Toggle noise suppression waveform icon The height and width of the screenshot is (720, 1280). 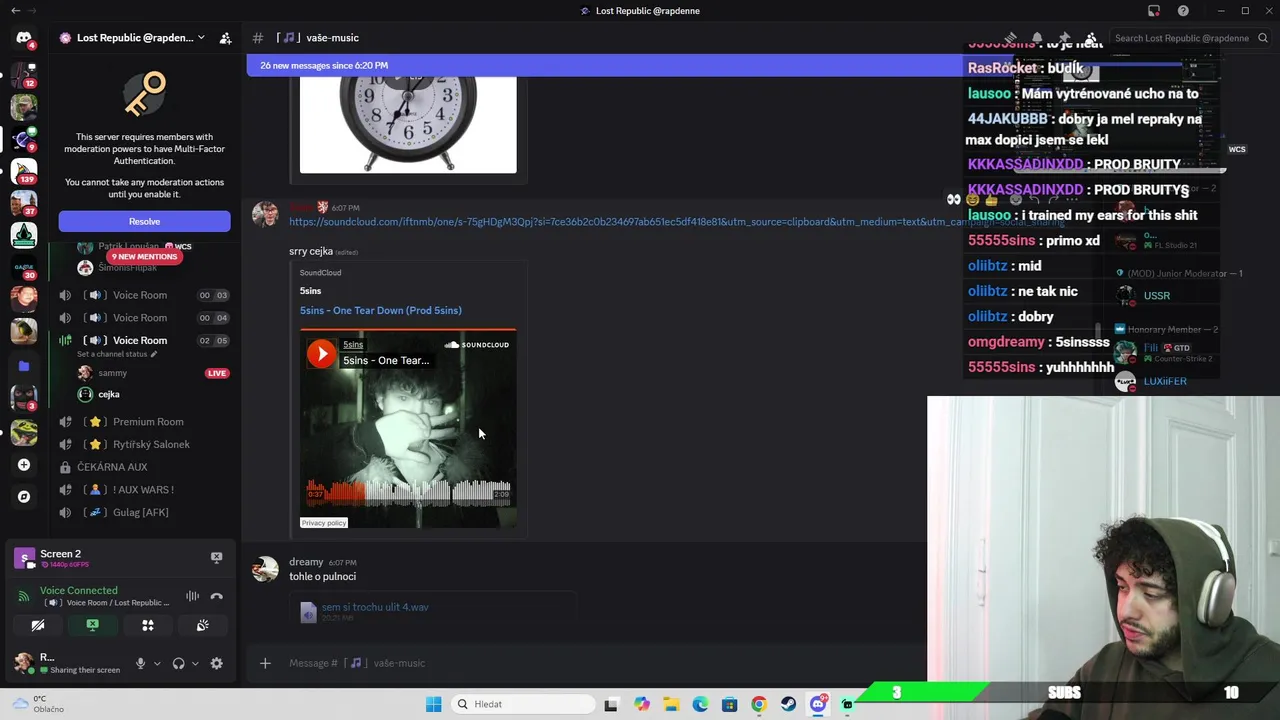[192, 596]
